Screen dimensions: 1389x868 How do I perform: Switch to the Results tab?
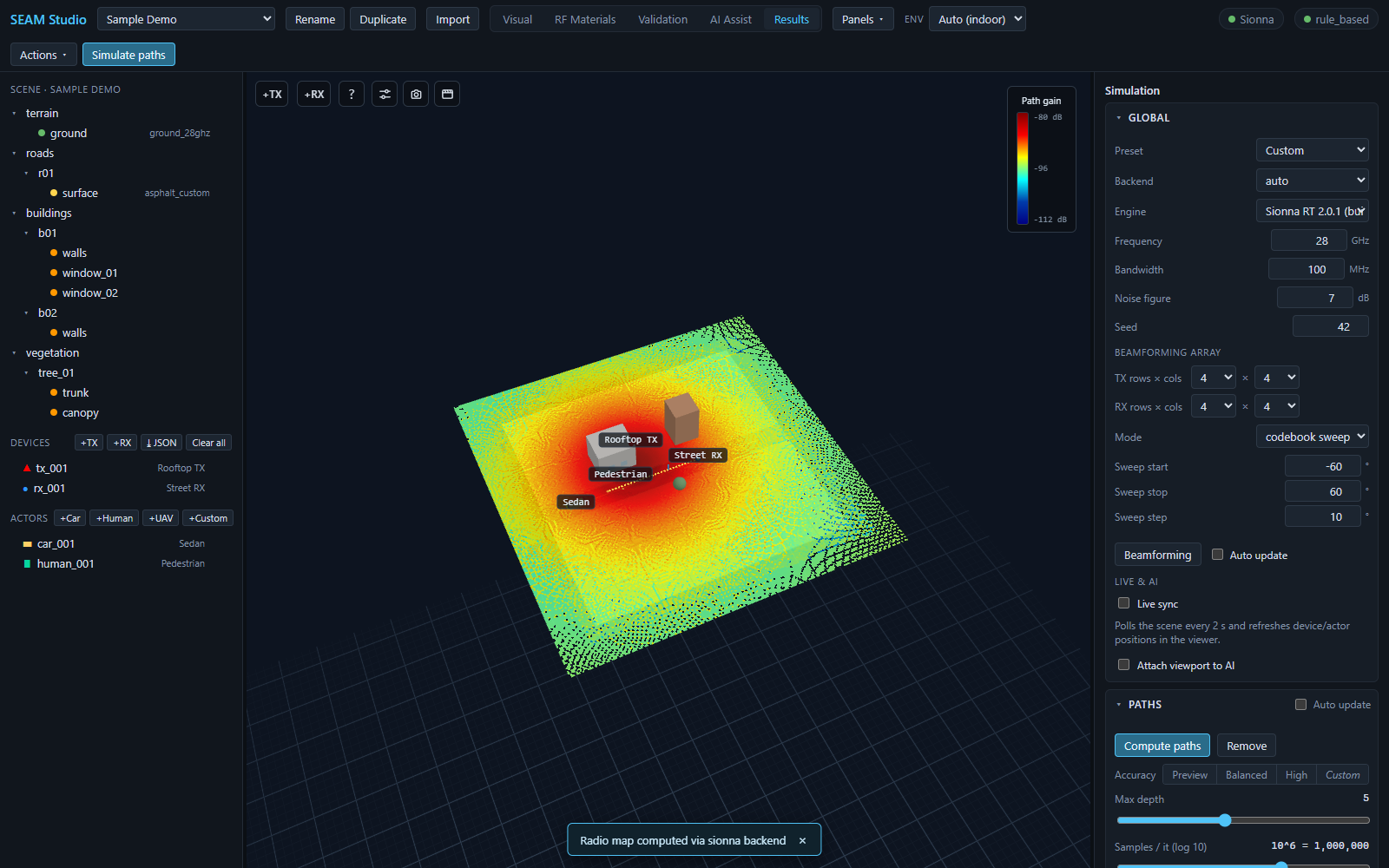click(x=792, y=19)
